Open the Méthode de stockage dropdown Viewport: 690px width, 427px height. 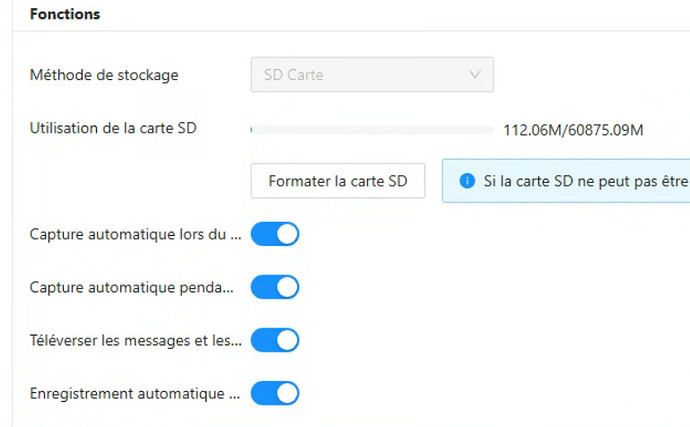pos(371,74)
